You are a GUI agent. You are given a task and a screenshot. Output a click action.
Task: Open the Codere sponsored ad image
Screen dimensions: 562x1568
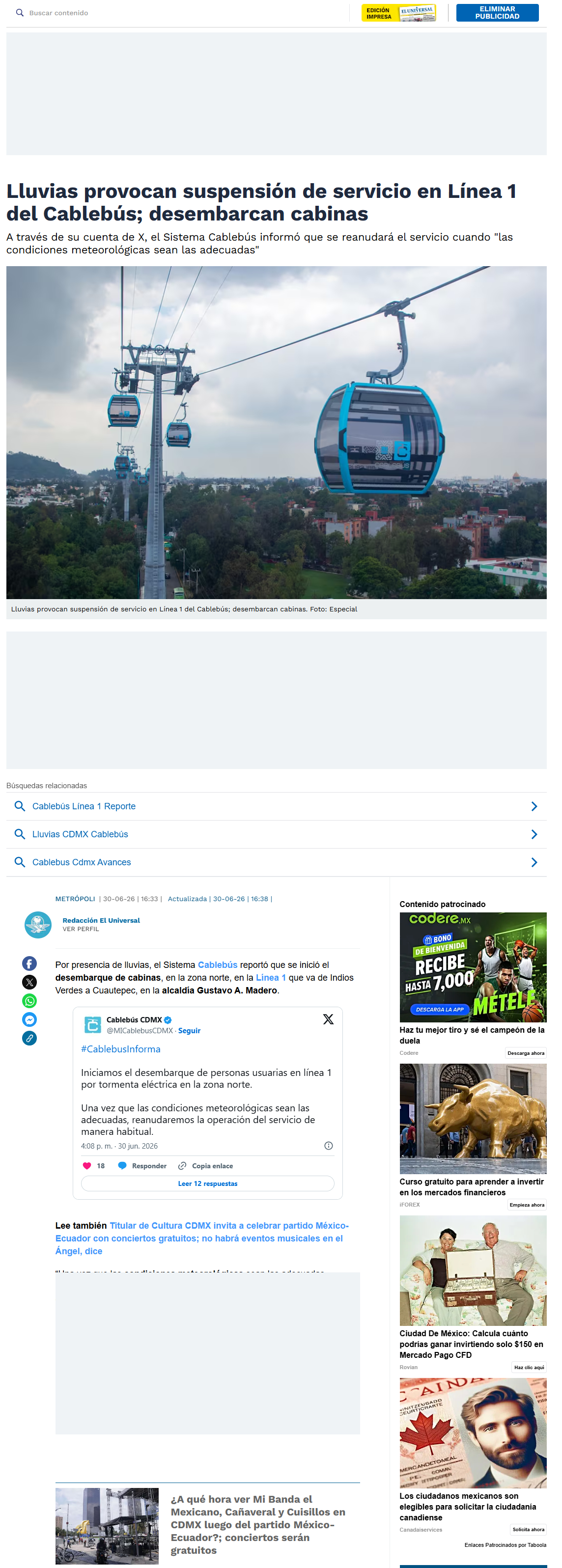(x=473, y=967)
